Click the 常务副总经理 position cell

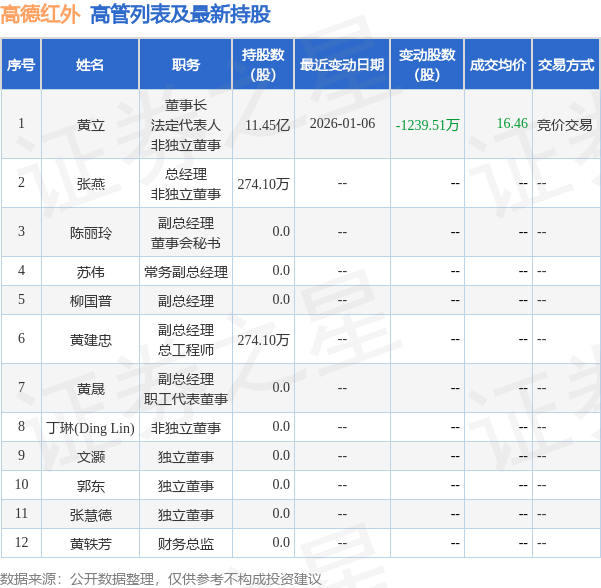point(186,272)
